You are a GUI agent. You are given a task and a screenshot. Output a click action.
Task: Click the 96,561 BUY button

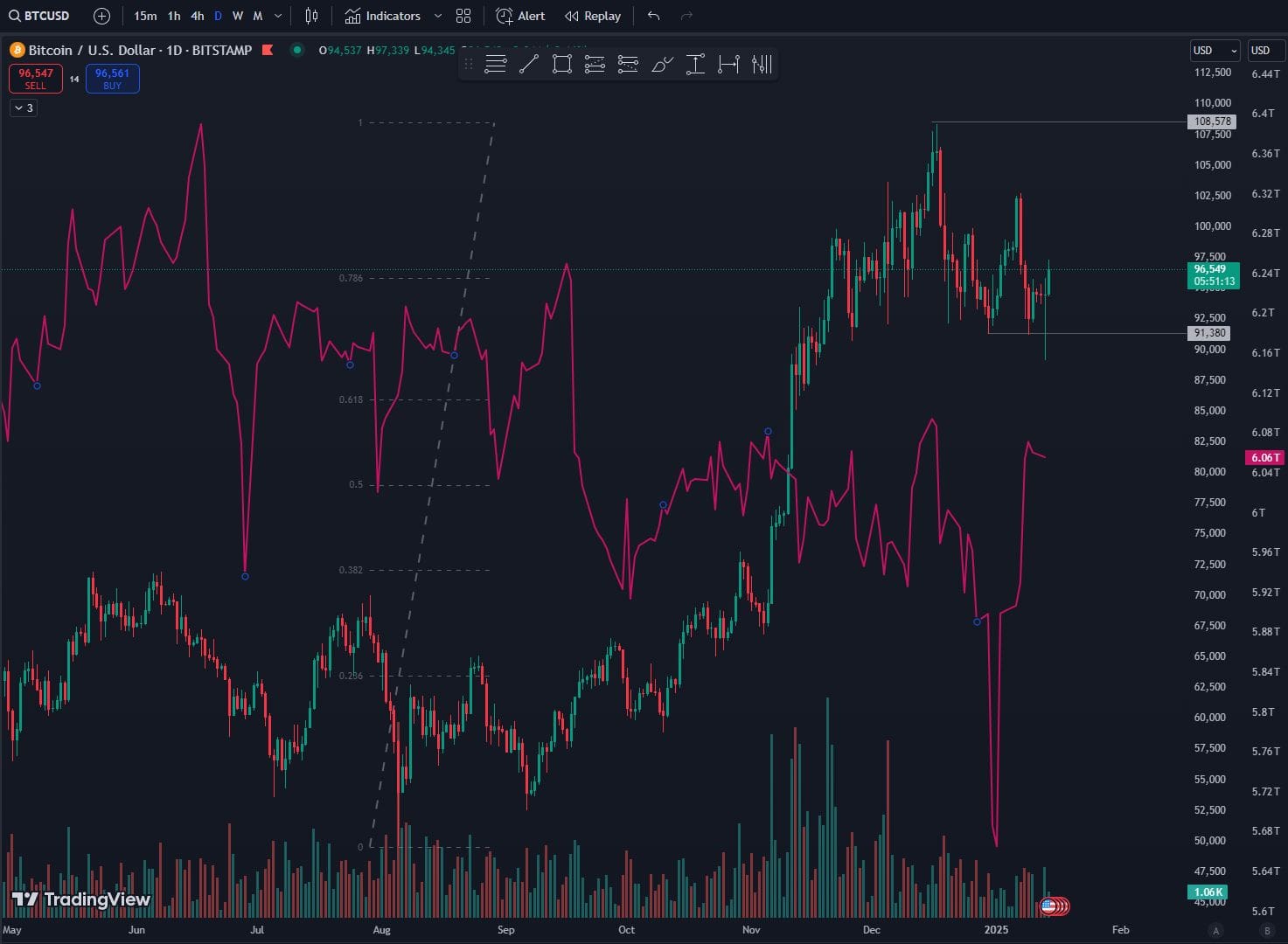tap(113, 79)
